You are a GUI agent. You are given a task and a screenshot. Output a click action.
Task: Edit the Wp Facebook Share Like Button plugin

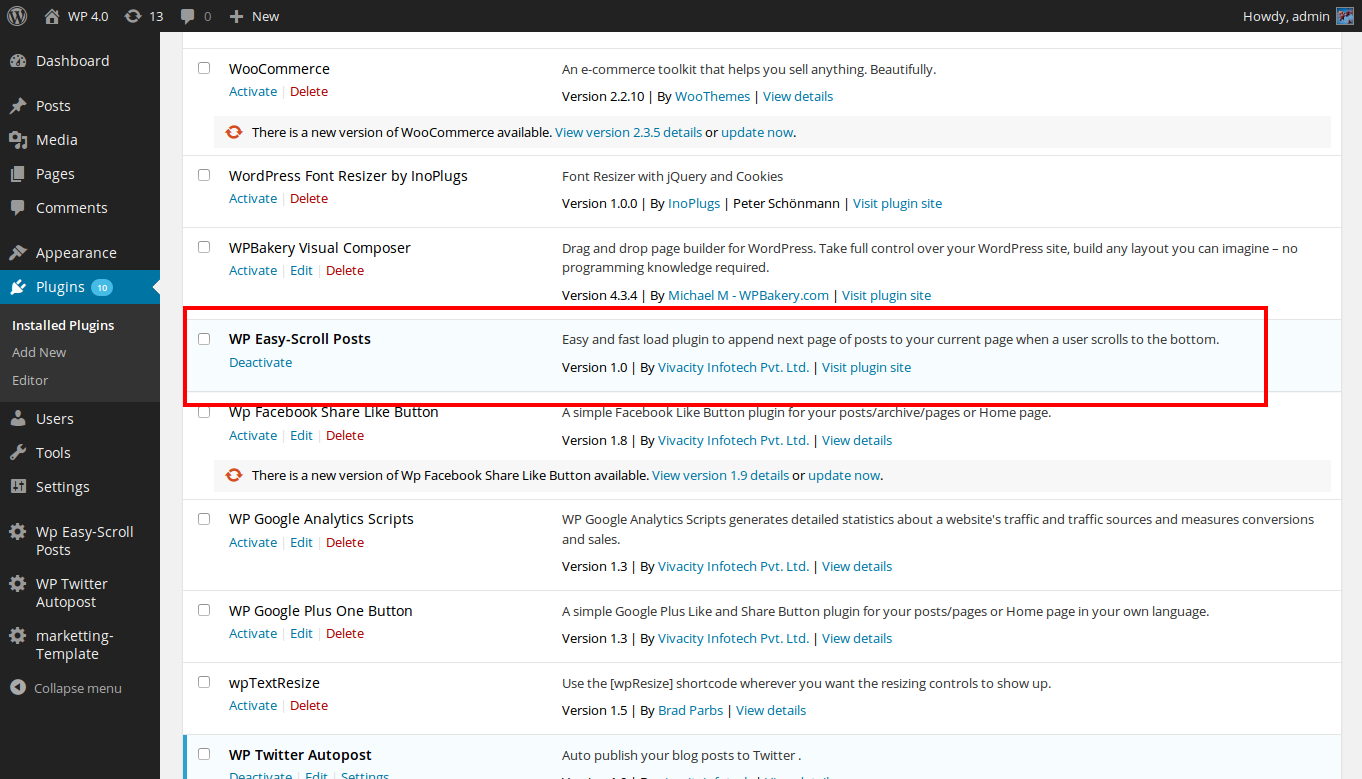pos(301,435)
